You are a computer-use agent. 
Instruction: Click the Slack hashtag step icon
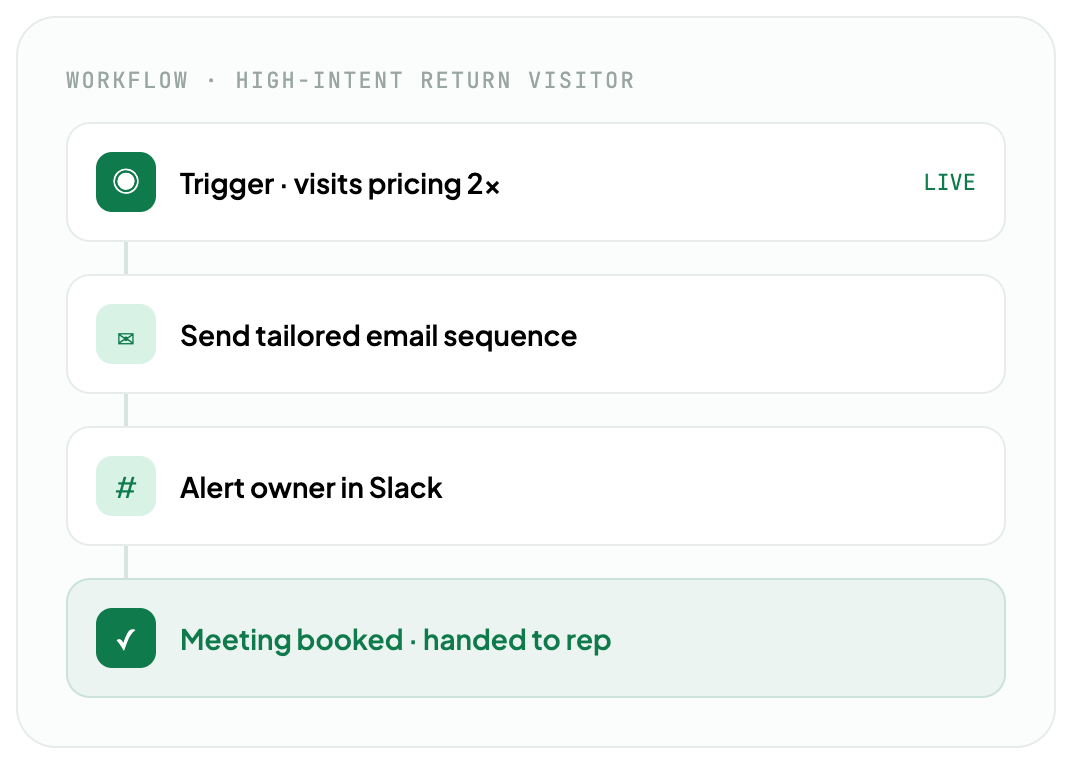(126, 486)
